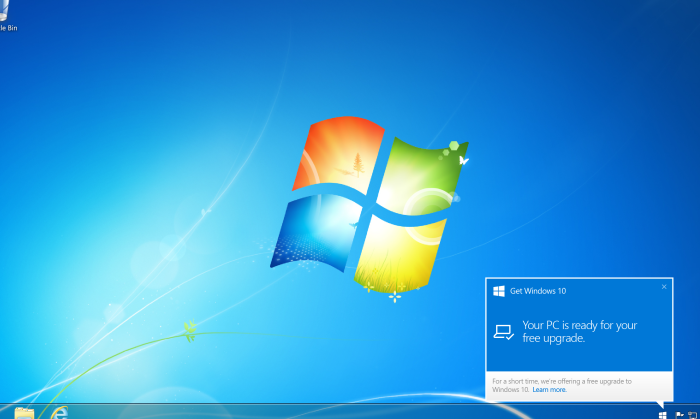Click the "For a short time" footer text
Screen dimensions: 700x419
562,386
